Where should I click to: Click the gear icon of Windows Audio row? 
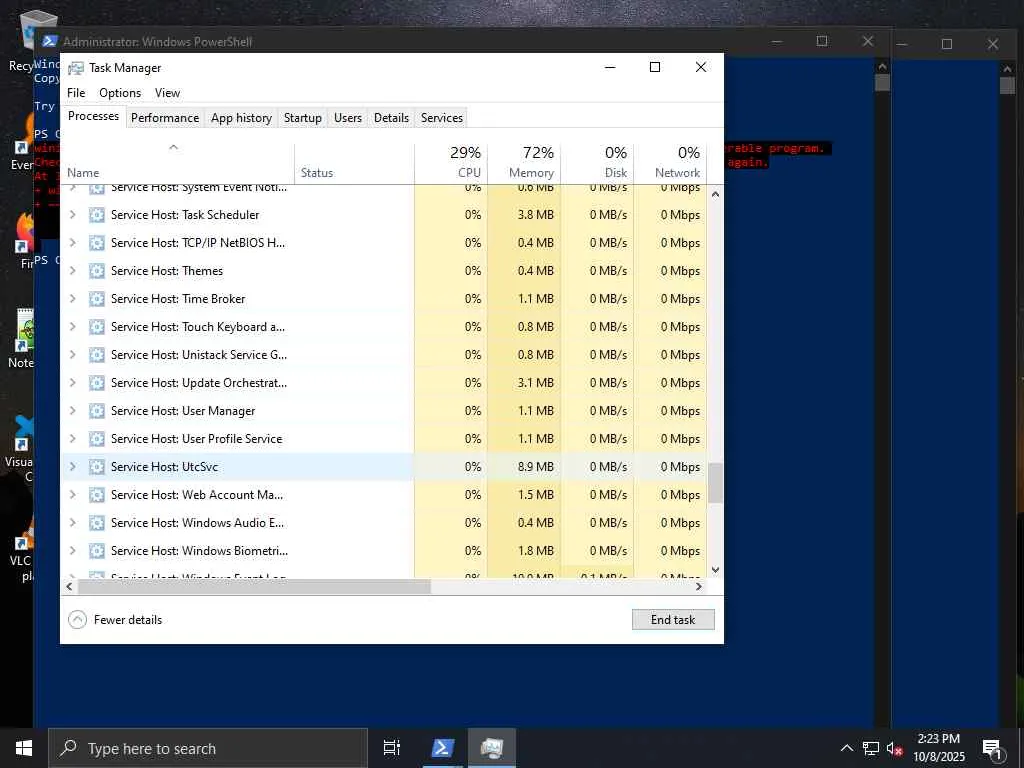(97, 523)
